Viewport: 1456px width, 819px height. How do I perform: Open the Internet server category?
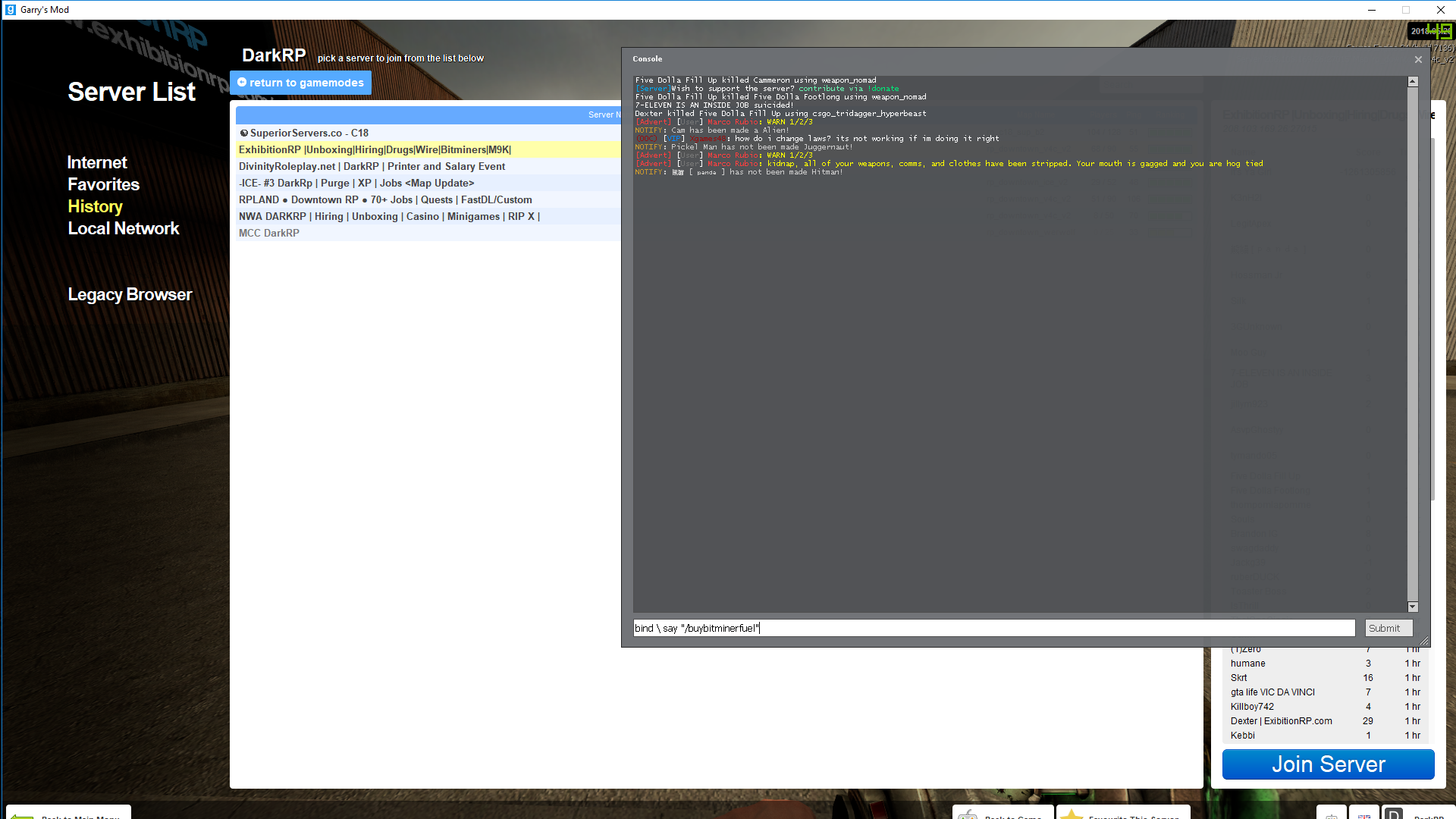pos(97,162)
